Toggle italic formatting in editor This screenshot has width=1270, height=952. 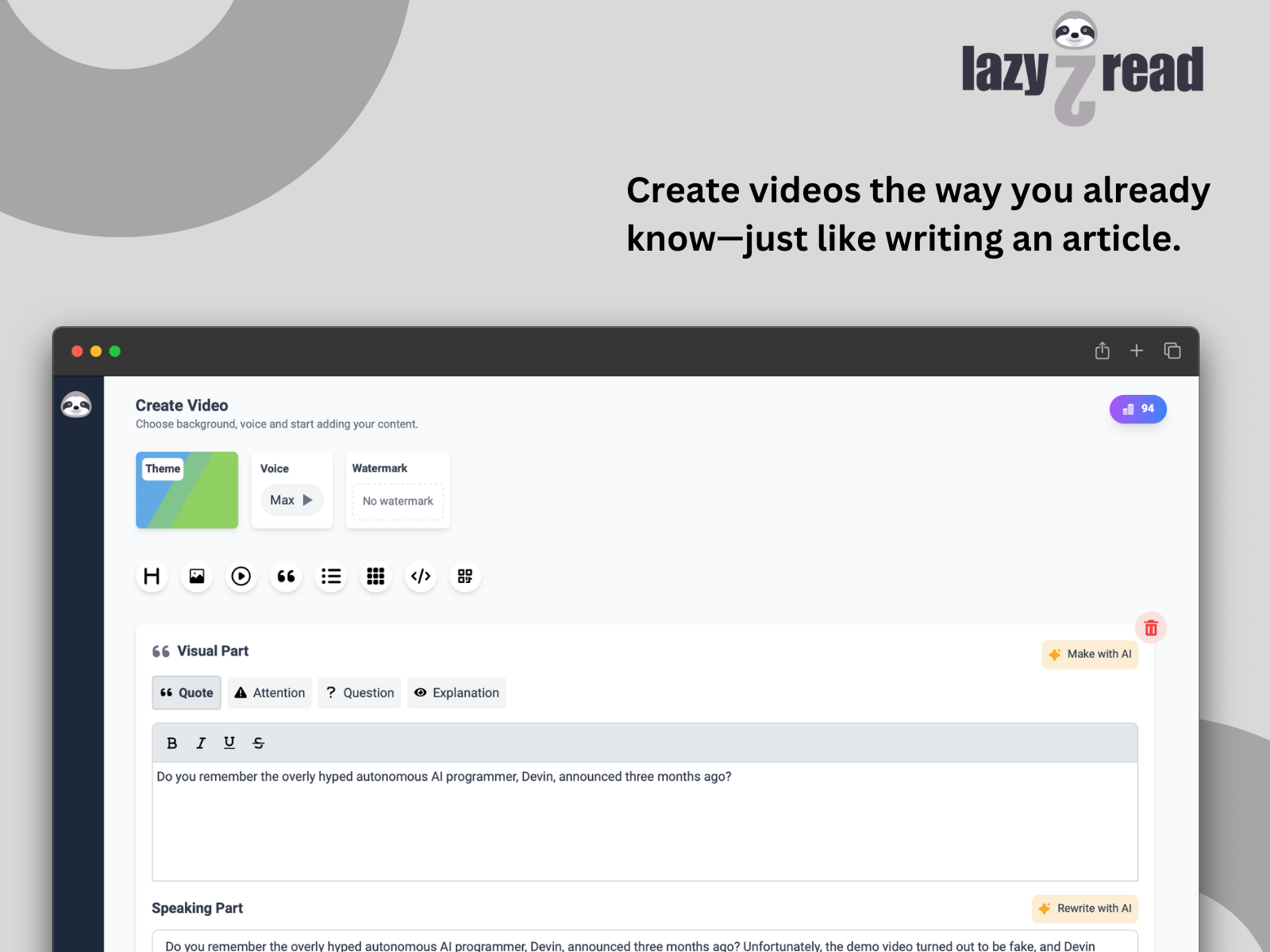click(x=201, y=743)
